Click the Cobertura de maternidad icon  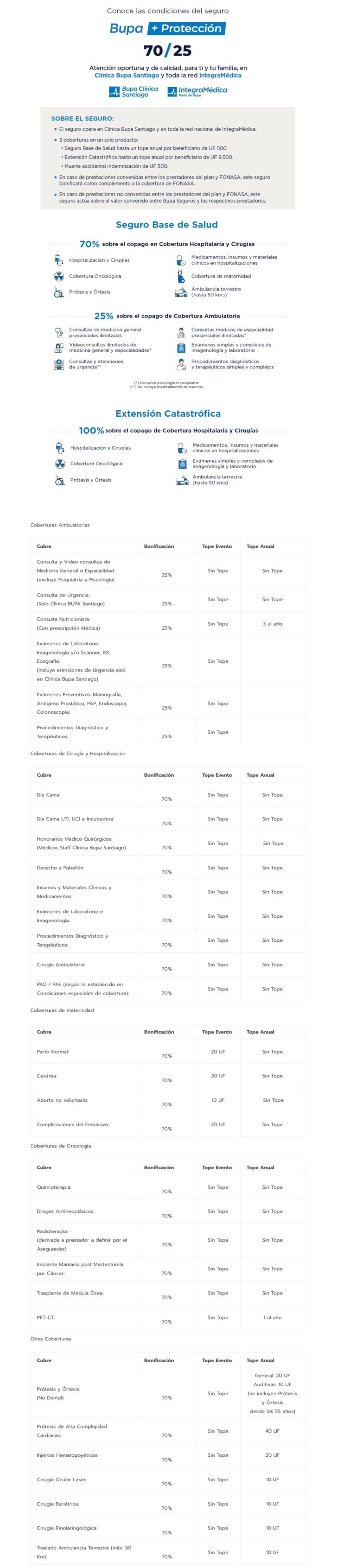click(181, 276)
